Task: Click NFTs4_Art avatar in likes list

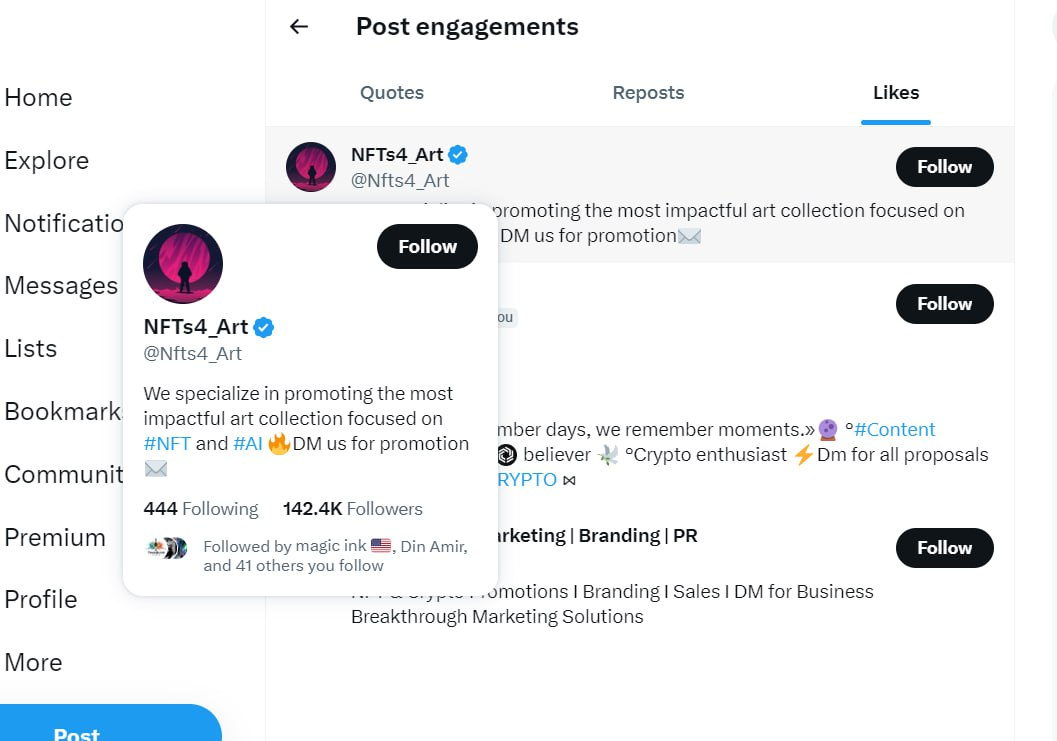Action: click(311, 167)
